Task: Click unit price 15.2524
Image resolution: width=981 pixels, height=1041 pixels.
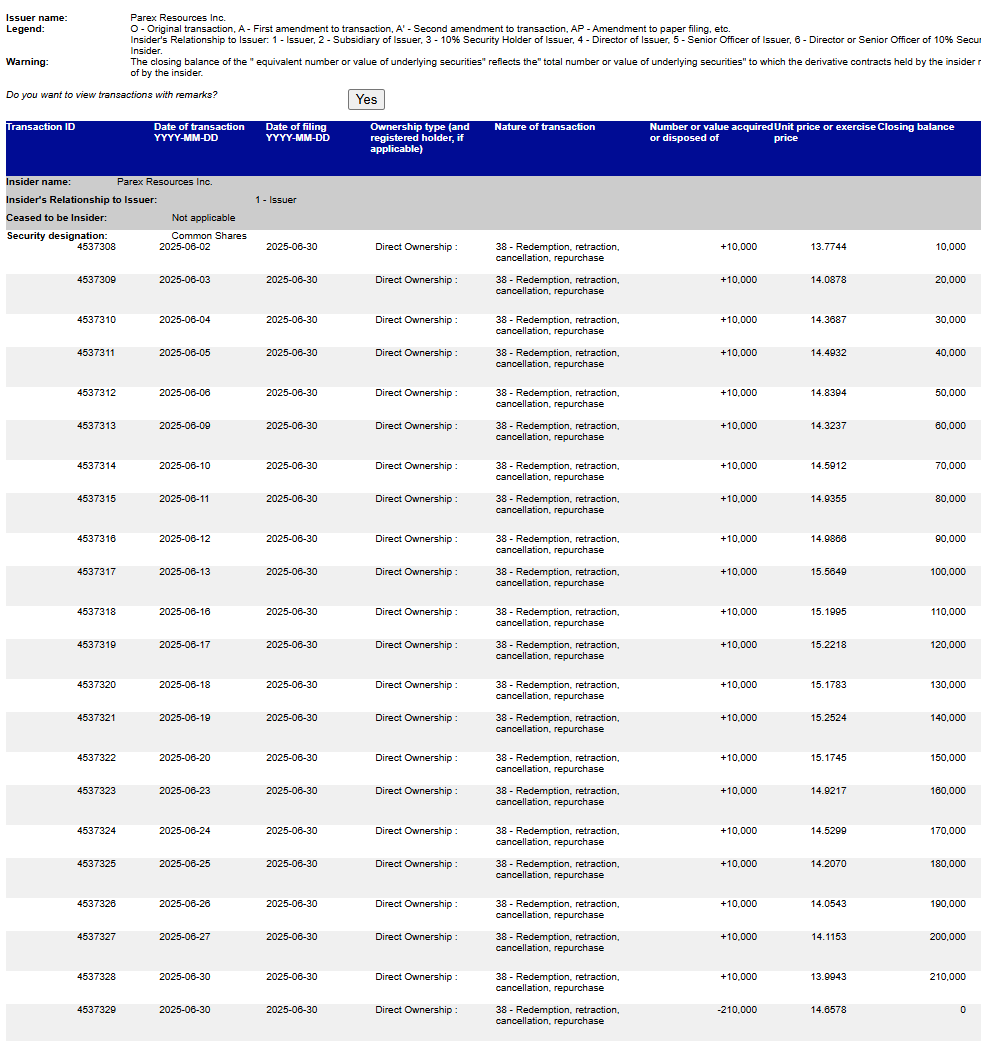Action: pos(828,718)
